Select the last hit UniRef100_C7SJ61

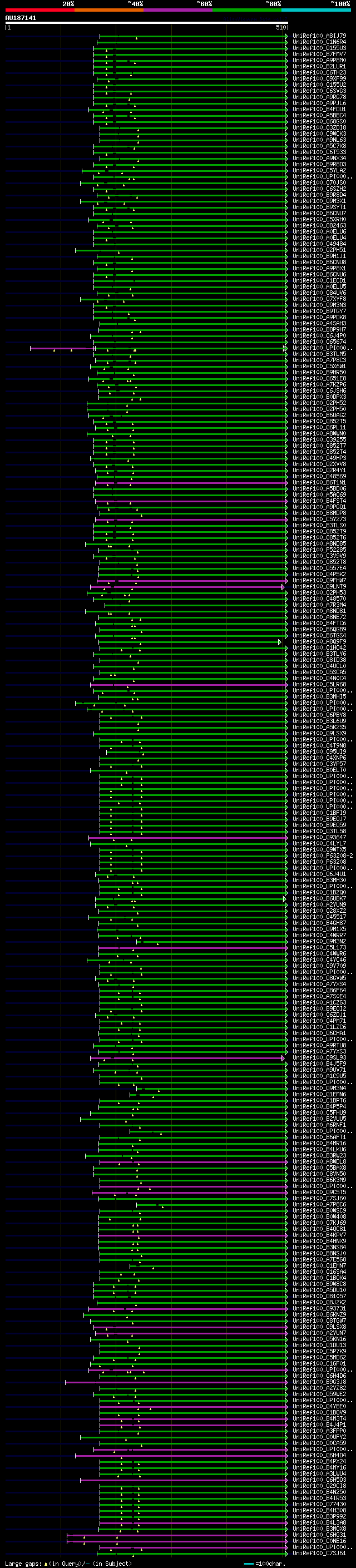[319, 1554]
